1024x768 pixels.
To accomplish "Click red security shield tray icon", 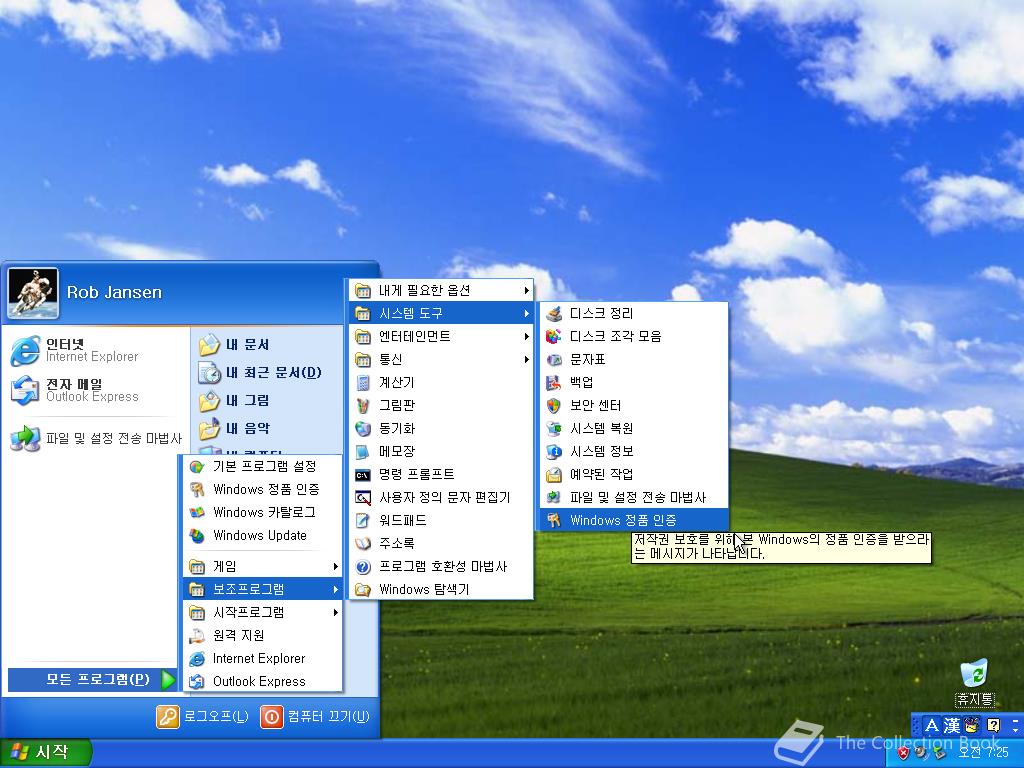I will 904,753.
